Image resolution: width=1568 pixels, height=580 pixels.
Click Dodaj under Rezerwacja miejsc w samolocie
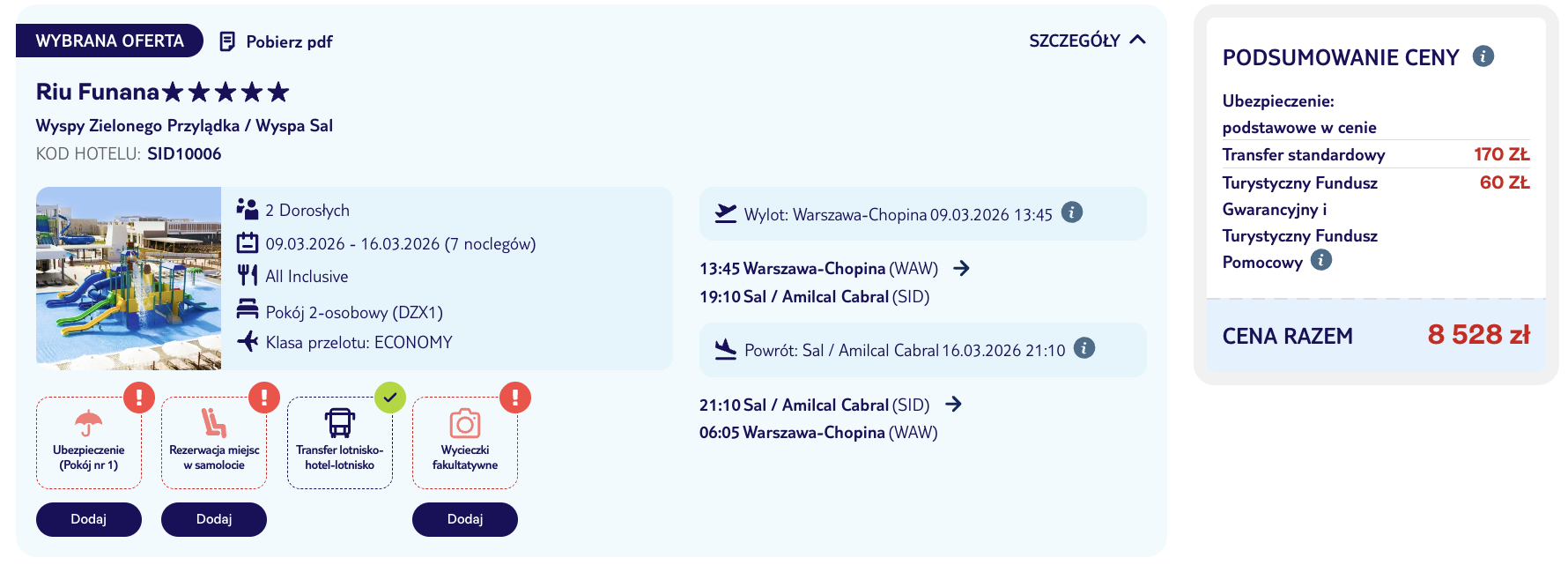[214, 519]
